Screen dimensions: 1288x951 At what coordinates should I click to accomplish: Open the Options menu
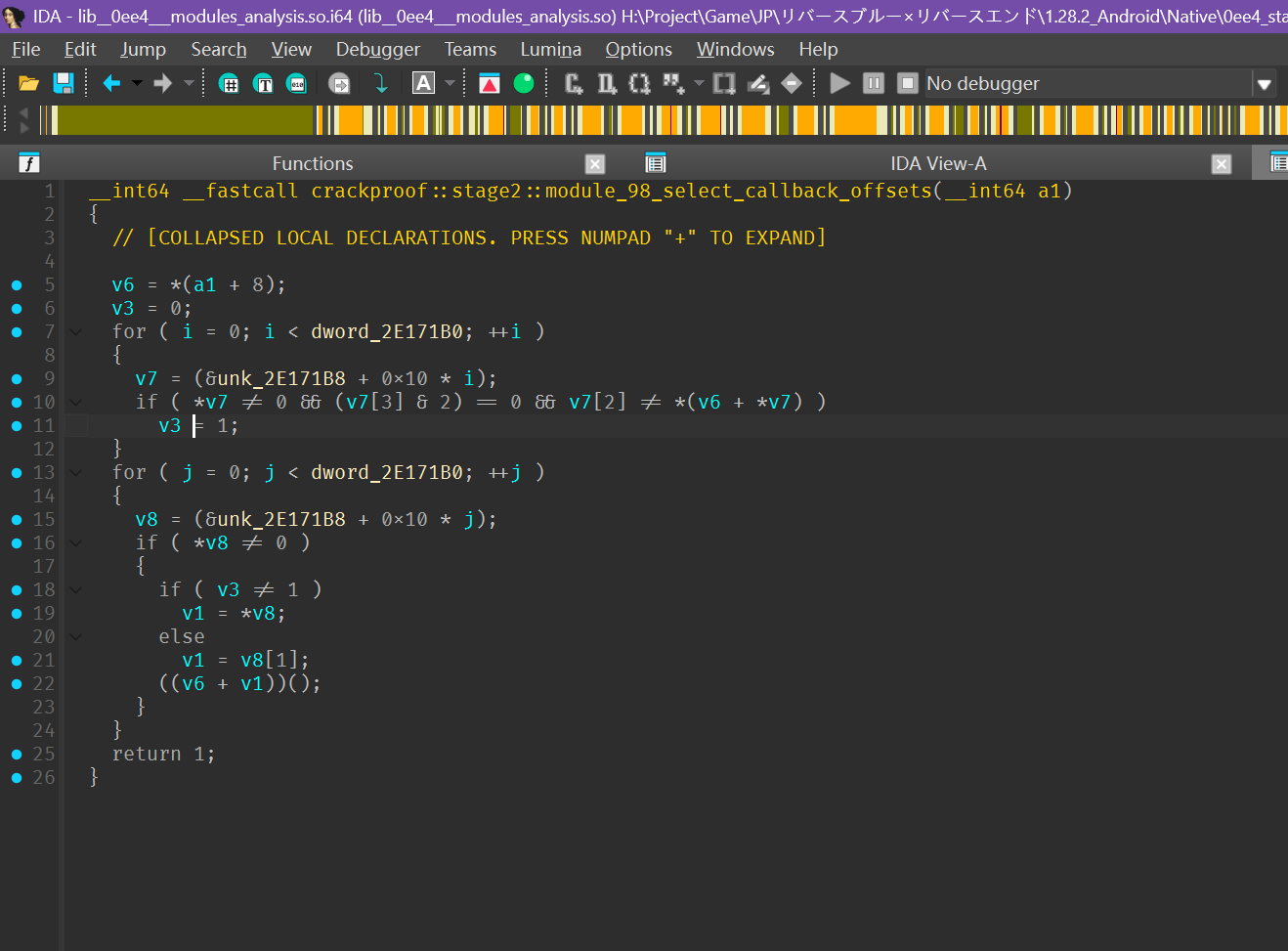point(638,50)
